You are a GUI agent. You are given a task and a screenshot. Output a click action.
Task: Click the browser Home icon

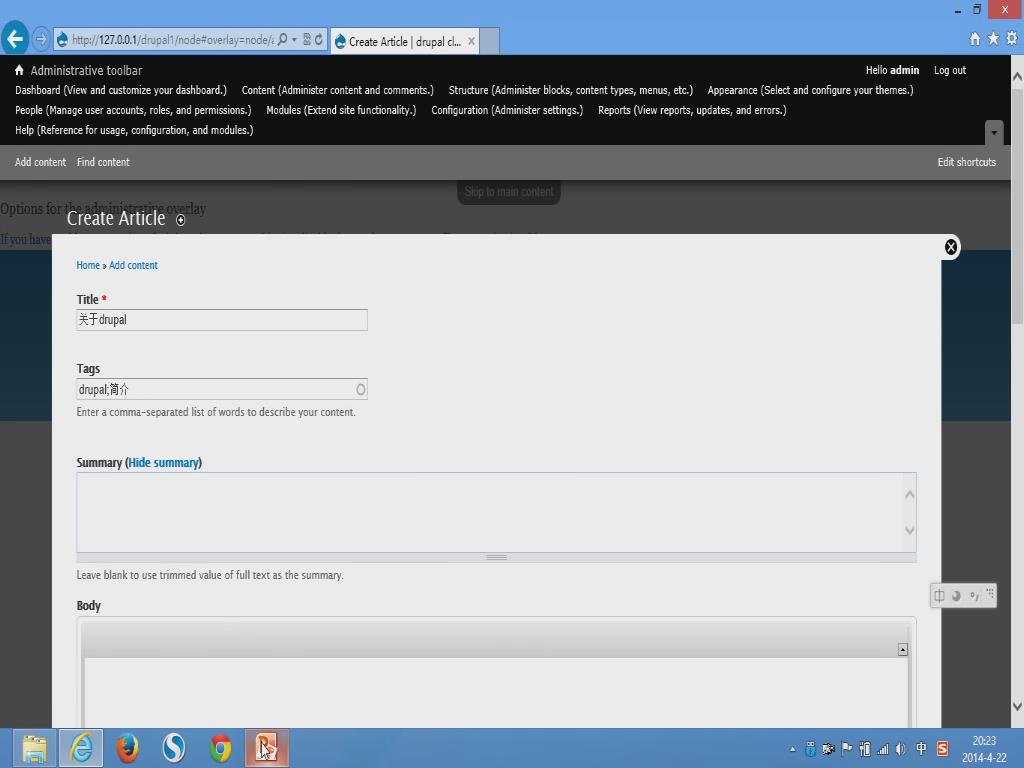pos(975,39)
